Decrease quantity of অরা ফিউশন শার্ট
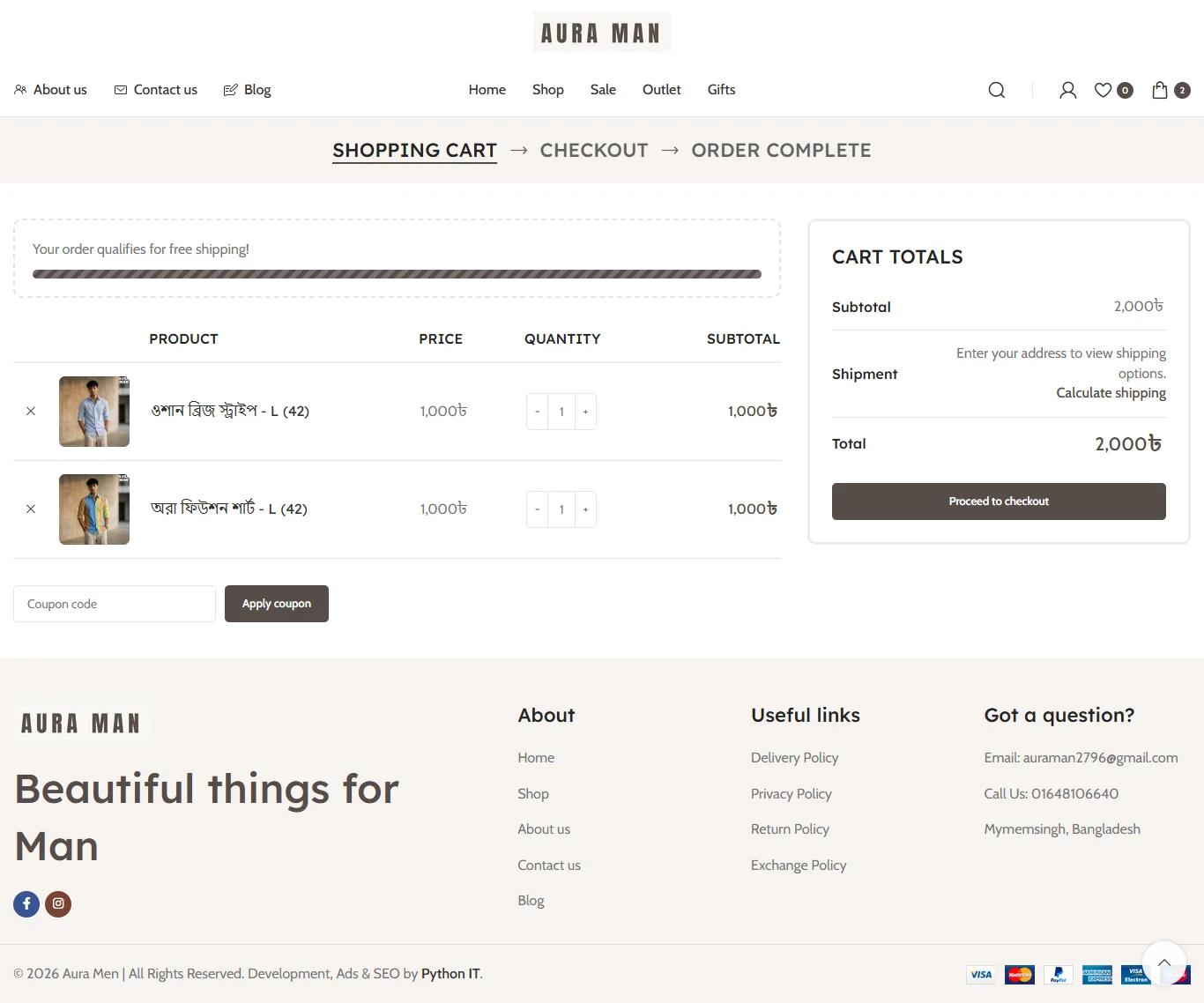This screenshot has height=1003, width=1204. 537,509
